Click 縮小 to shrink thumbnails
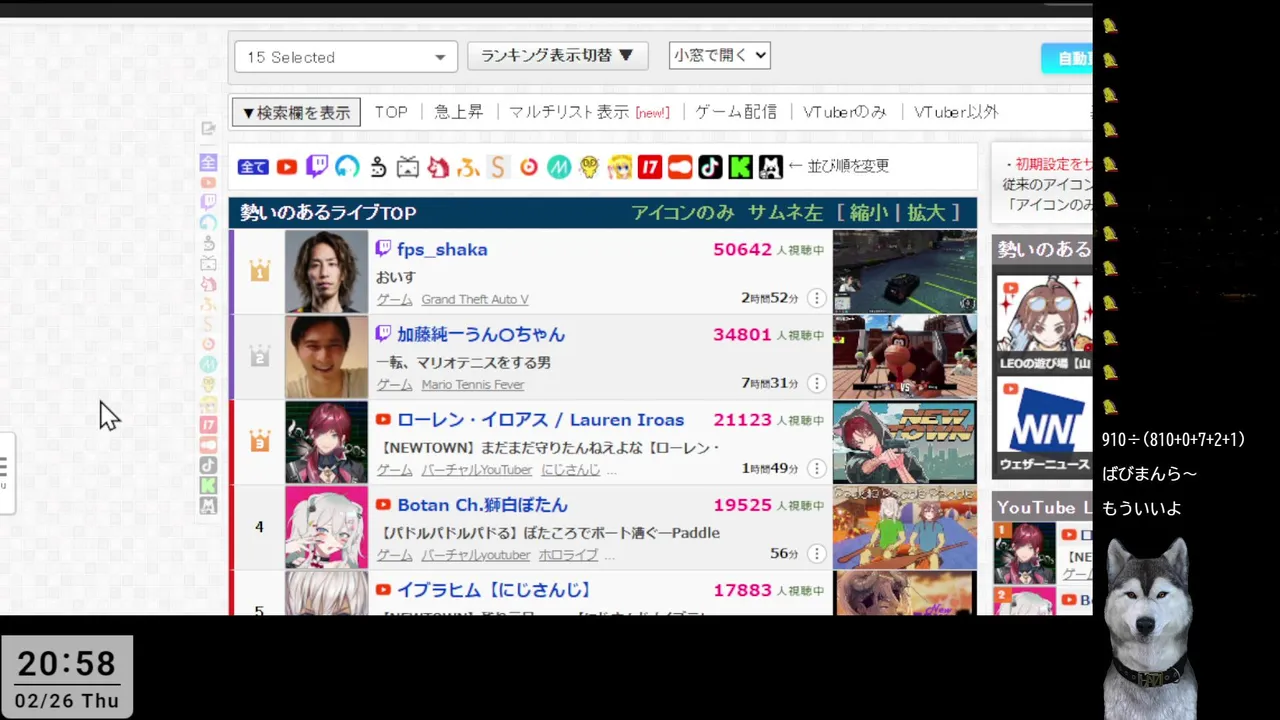The height and width of the screenshot is (720, 1280). point(869,213)
